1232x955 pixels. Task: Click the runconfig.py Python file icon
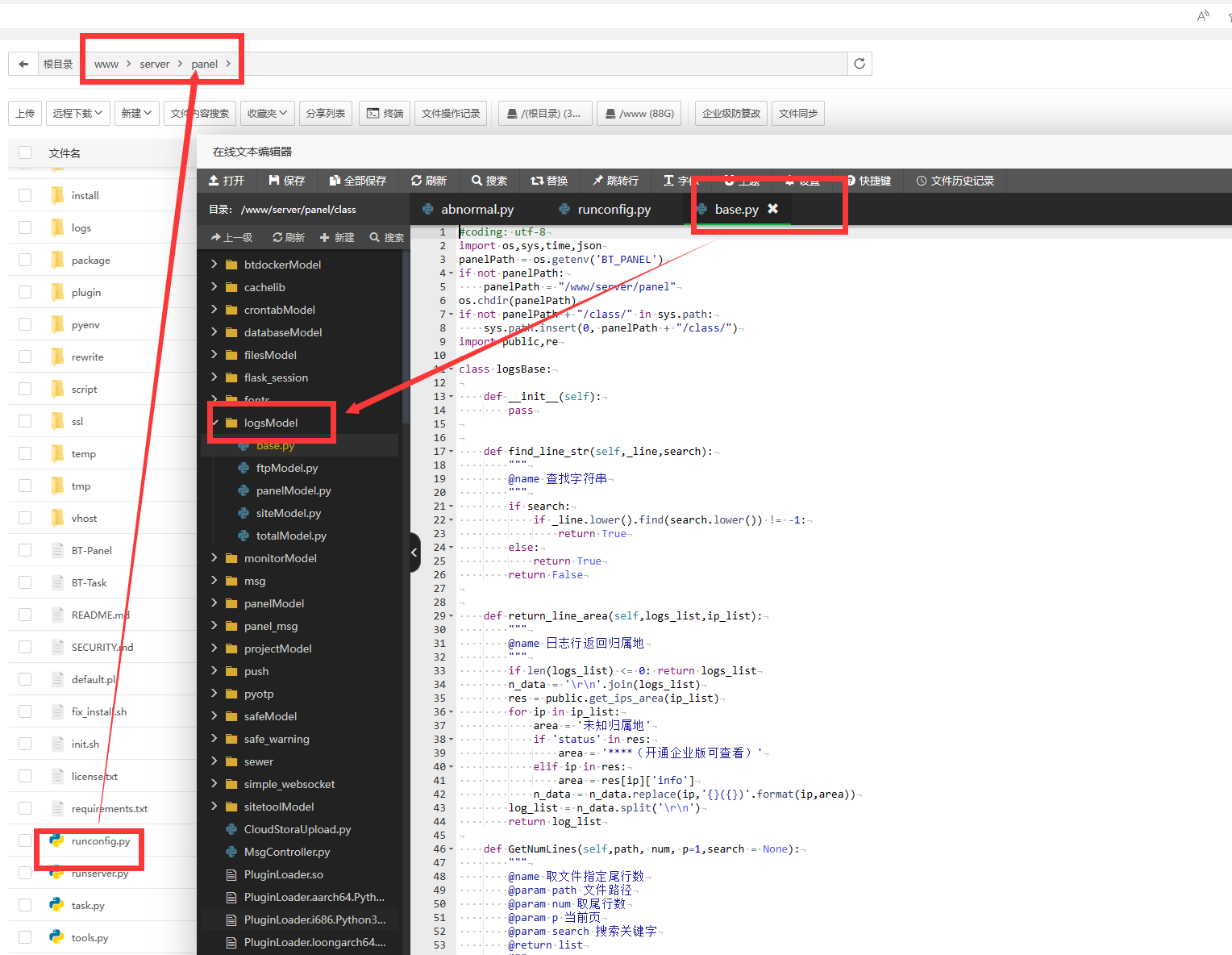pyautogui.click(x=56, y=840)
